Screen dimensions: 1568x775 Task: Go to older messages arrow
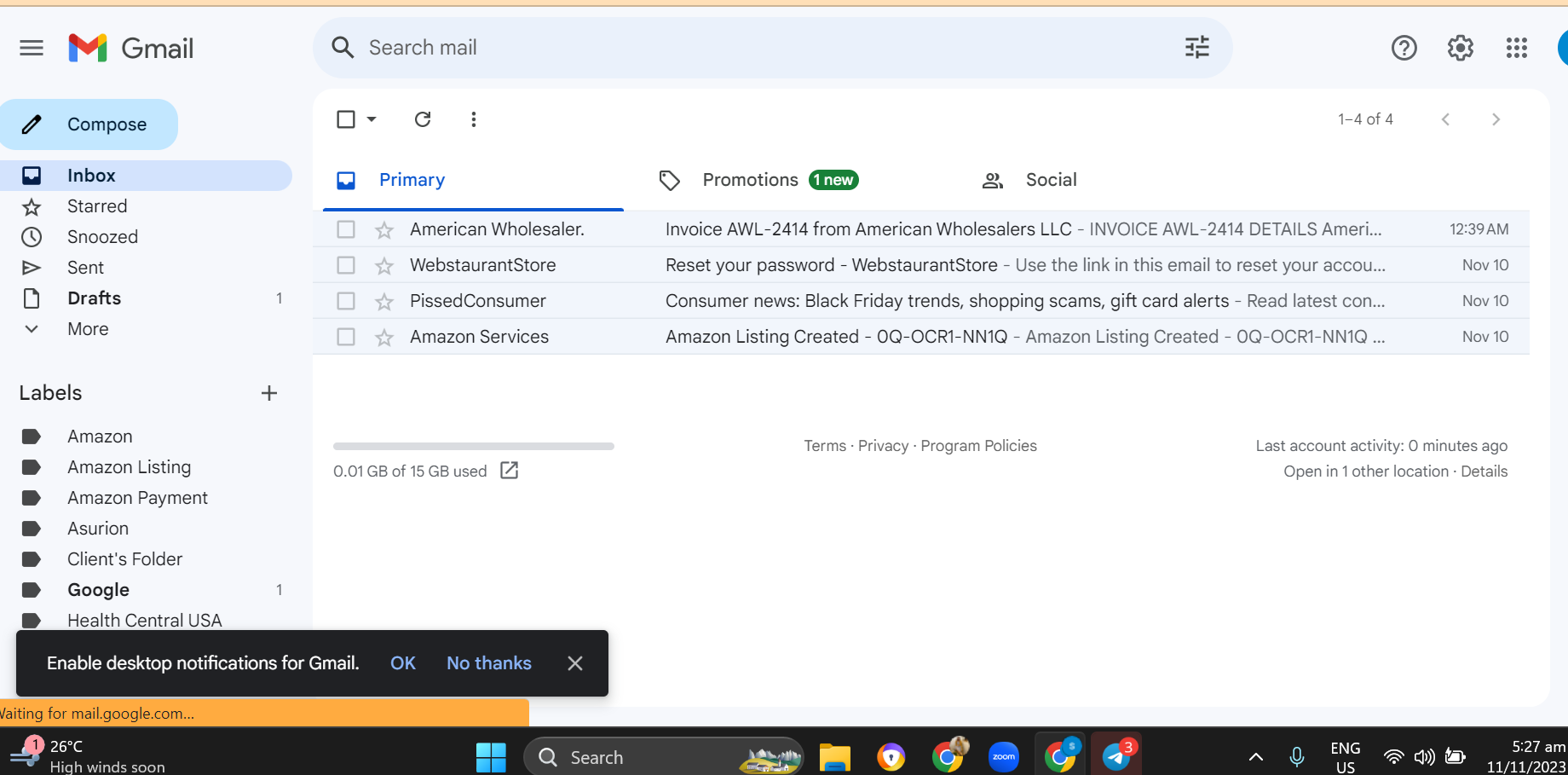coord(1496,119)
